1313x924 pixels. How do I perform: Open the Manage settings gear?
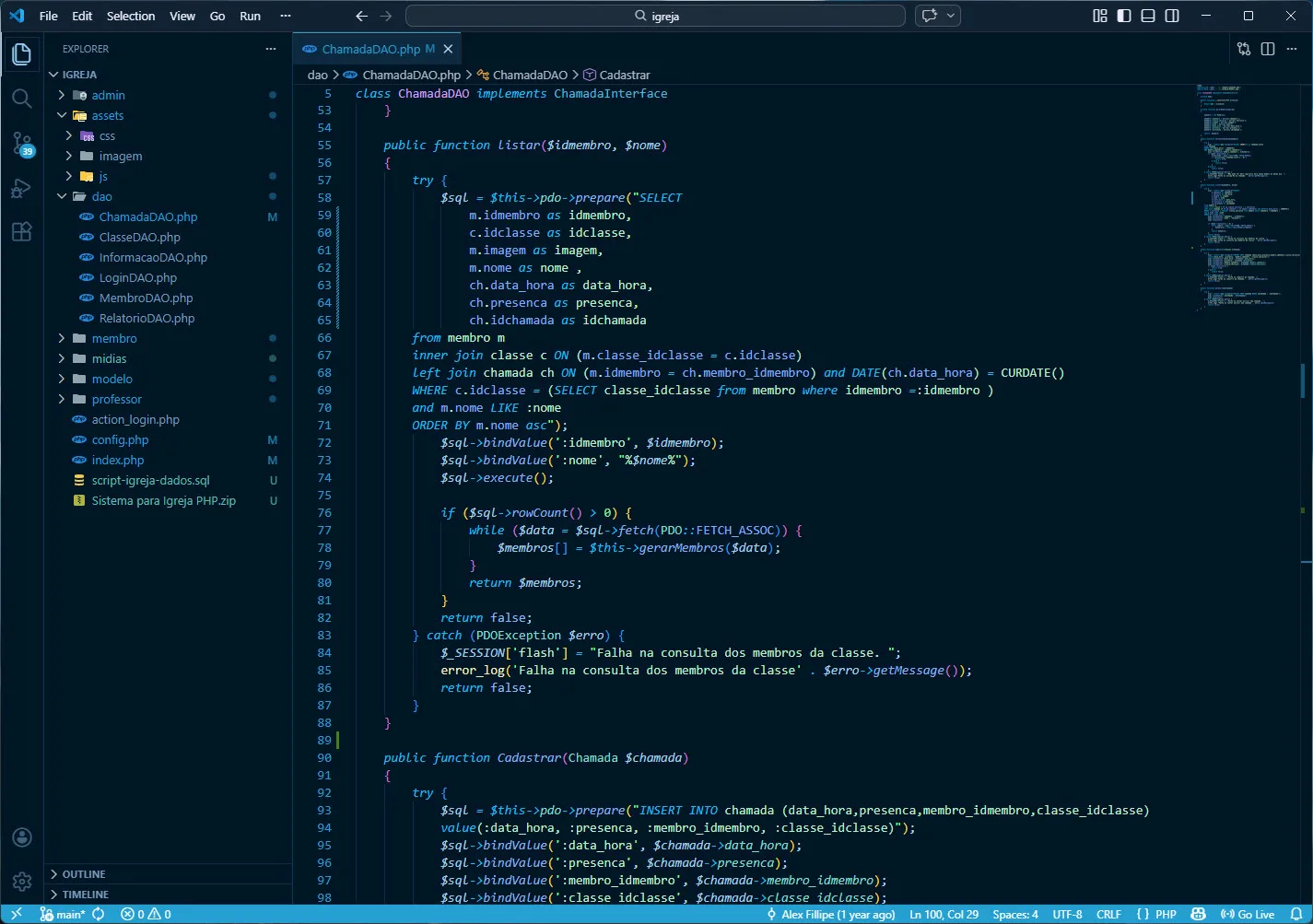pyautogui.click(x=22, y=880)
